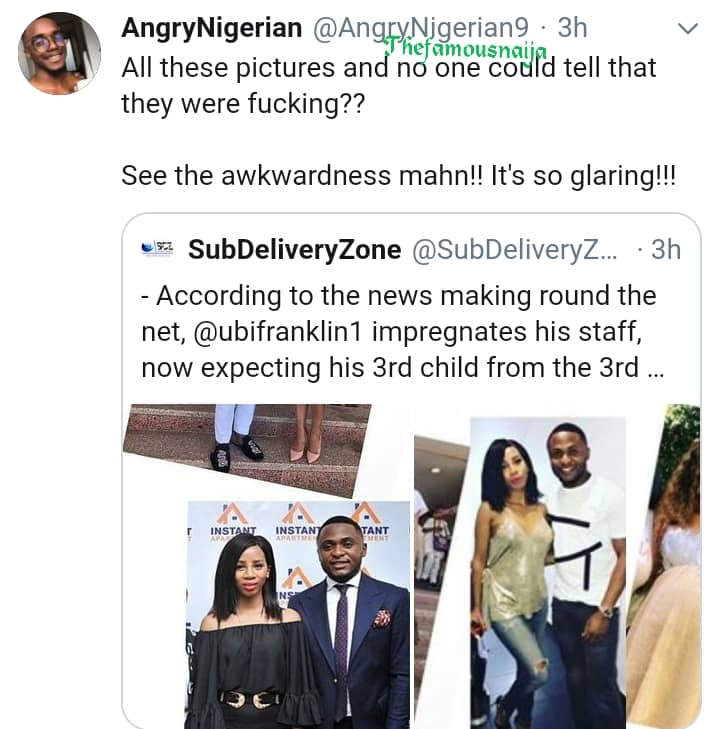Click the SubDeliveryZone logo icon
Viewport: 720px width, 729px height.
(159, 249)
